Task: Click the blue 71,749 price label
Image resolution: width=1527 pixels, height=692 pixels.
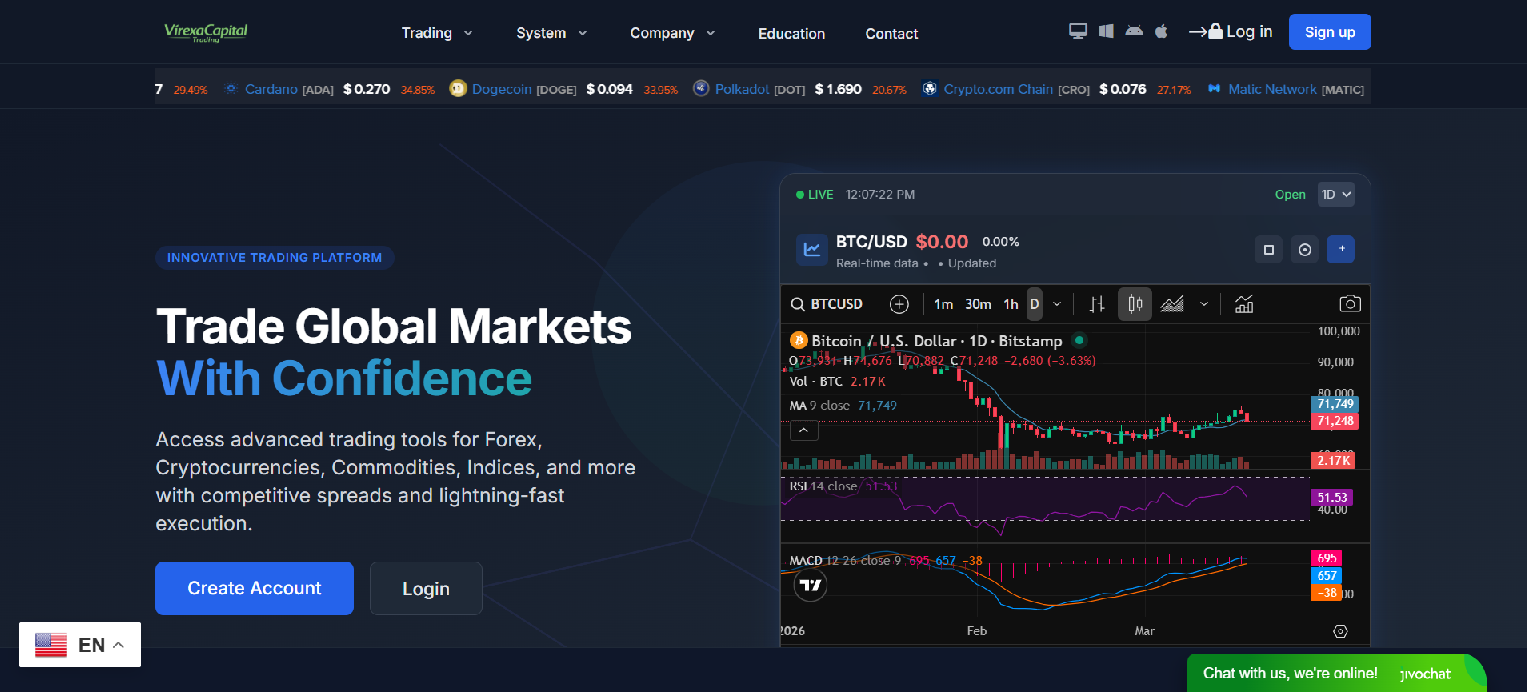Action: pos(1335,404)
